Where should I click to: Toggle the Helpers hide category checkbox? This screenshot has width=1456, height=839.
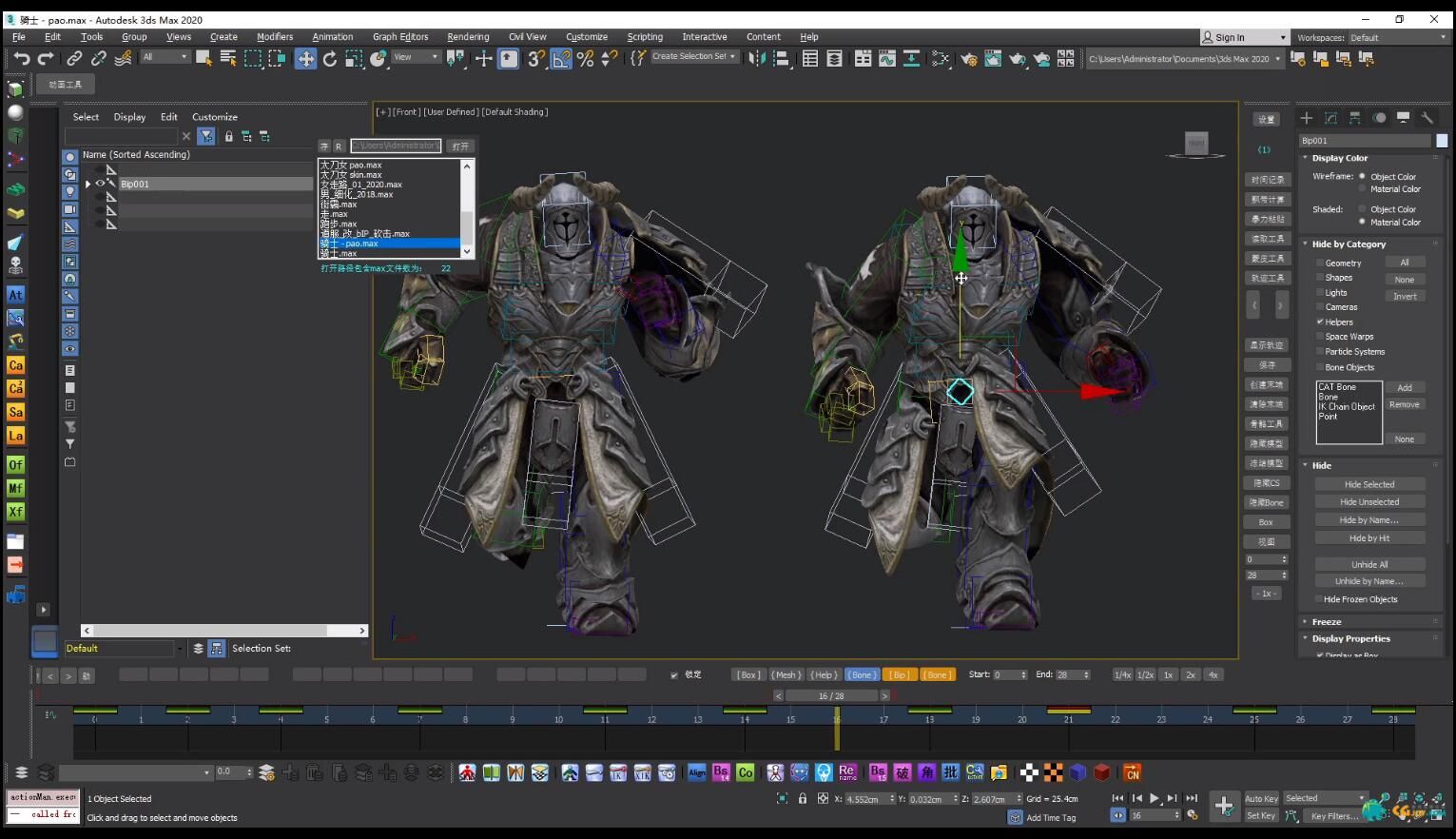tap(1320, 322)
